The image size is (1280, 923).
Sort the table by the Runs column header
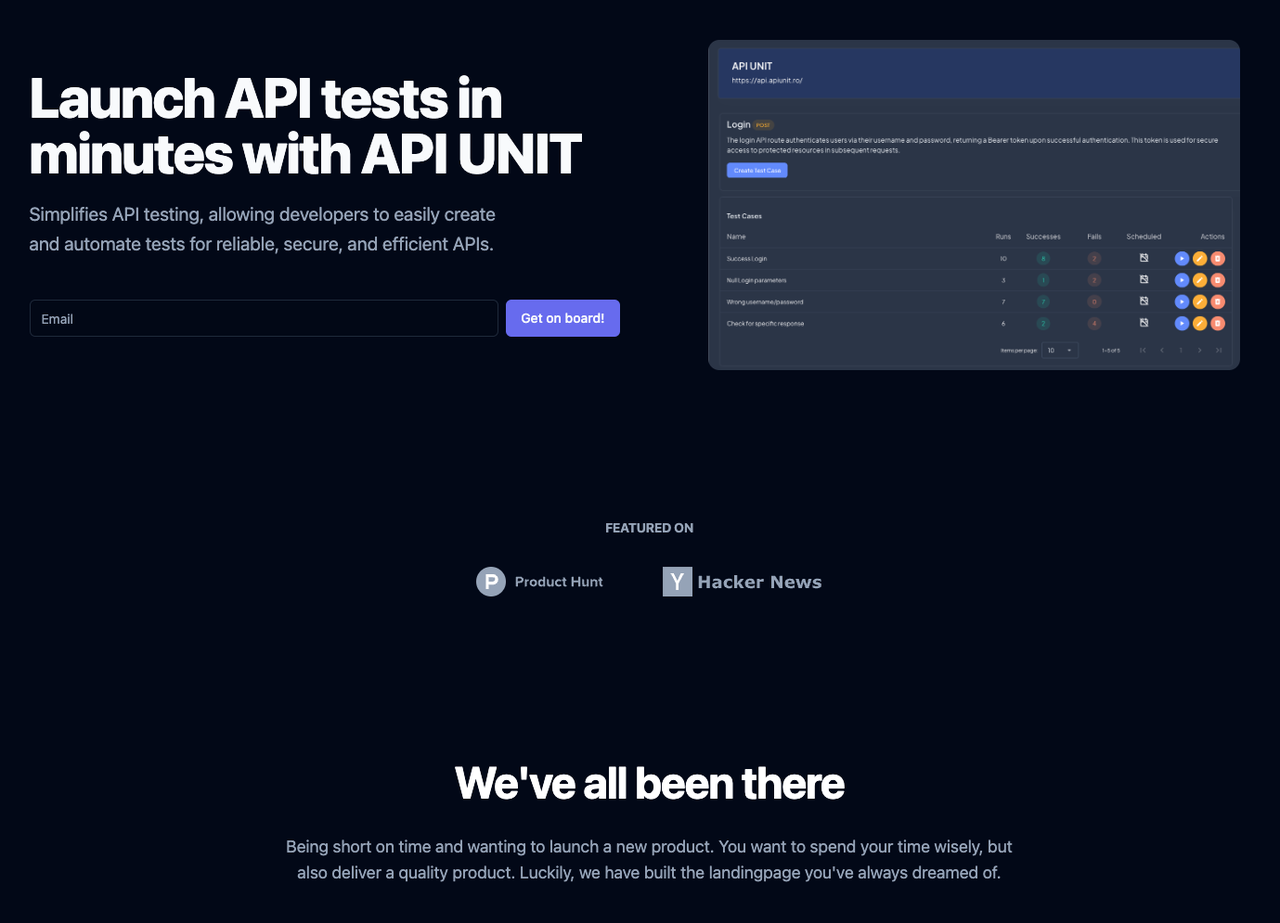(1003, 236)
